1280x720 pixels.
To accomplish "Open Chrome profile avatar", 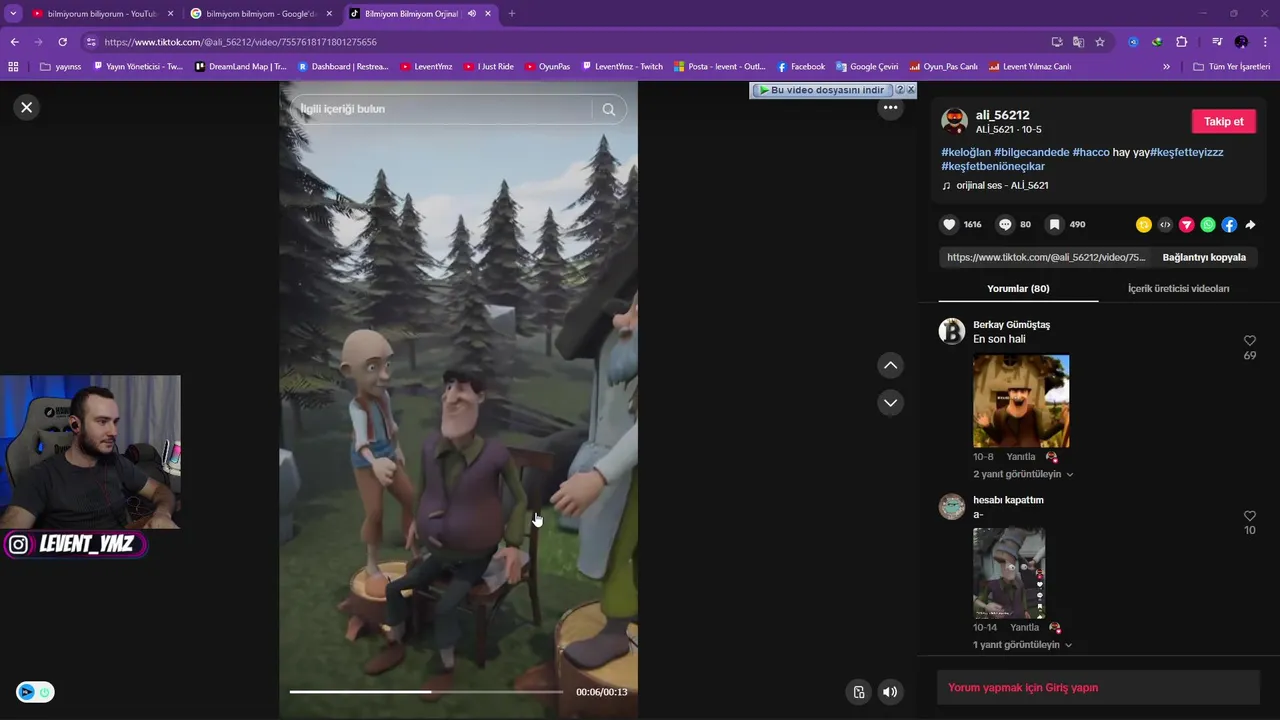I will [1241, 42].
